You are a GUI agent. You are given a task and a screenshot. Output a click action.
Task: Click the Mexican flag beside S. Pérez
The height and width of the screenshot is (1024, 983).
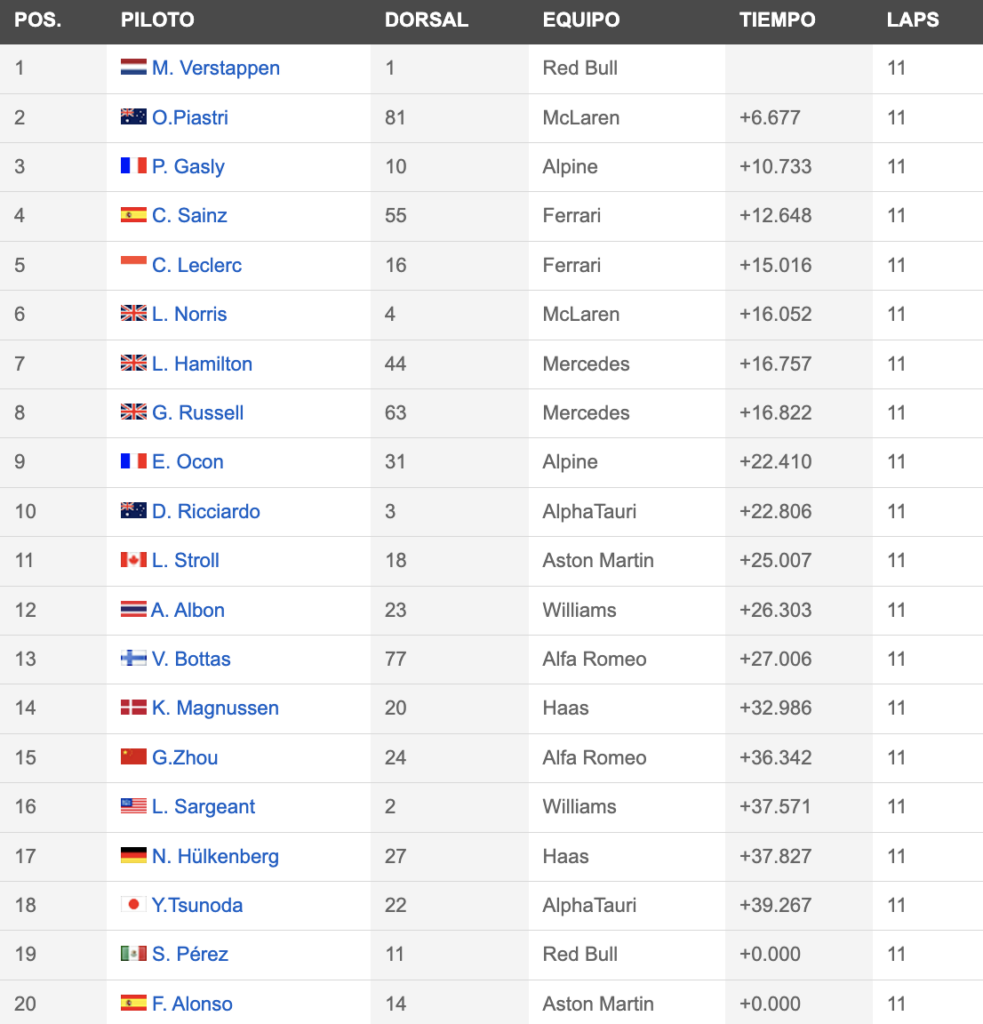pyautogui.click(x=133, y=953)
